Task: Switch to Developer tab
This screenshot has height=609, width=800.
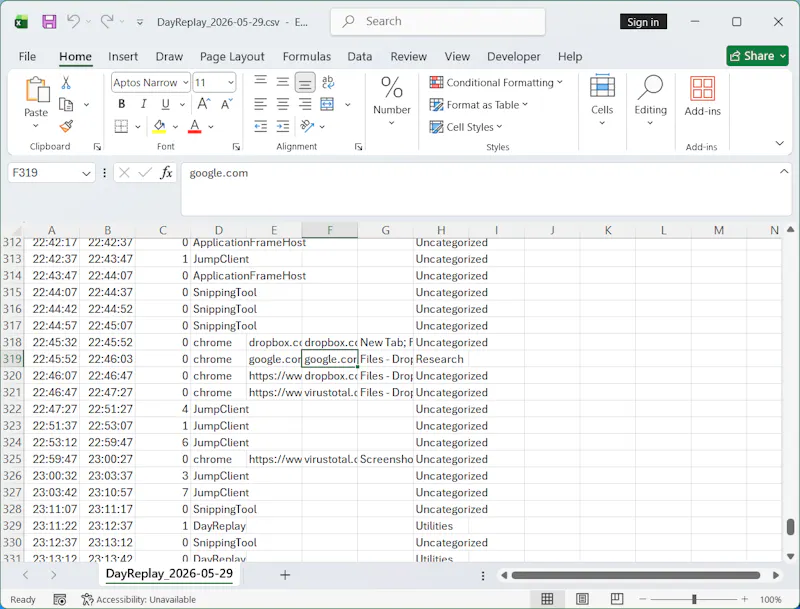Action: pyautogui.click(x=513, y=57)
